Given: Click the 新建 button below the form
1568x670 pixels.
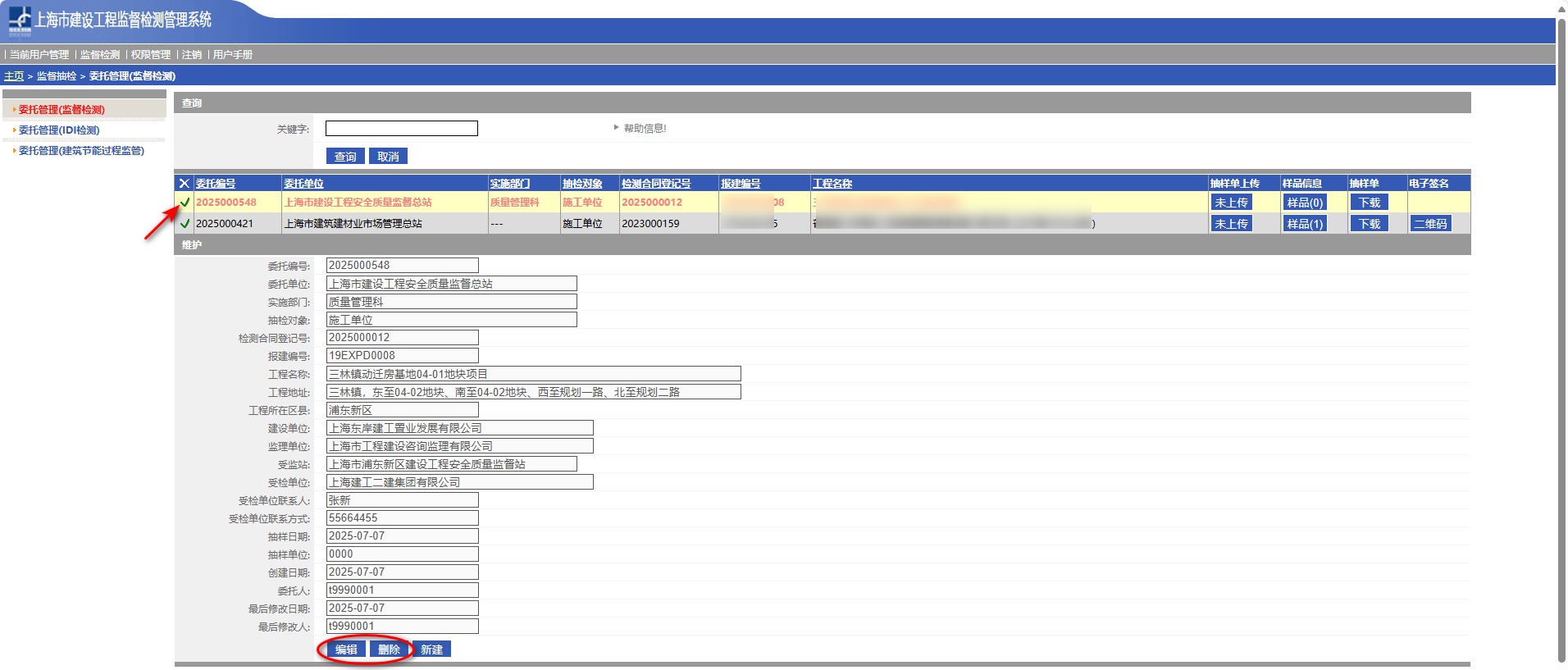Looking at the screenshot, I should [431, 649].
